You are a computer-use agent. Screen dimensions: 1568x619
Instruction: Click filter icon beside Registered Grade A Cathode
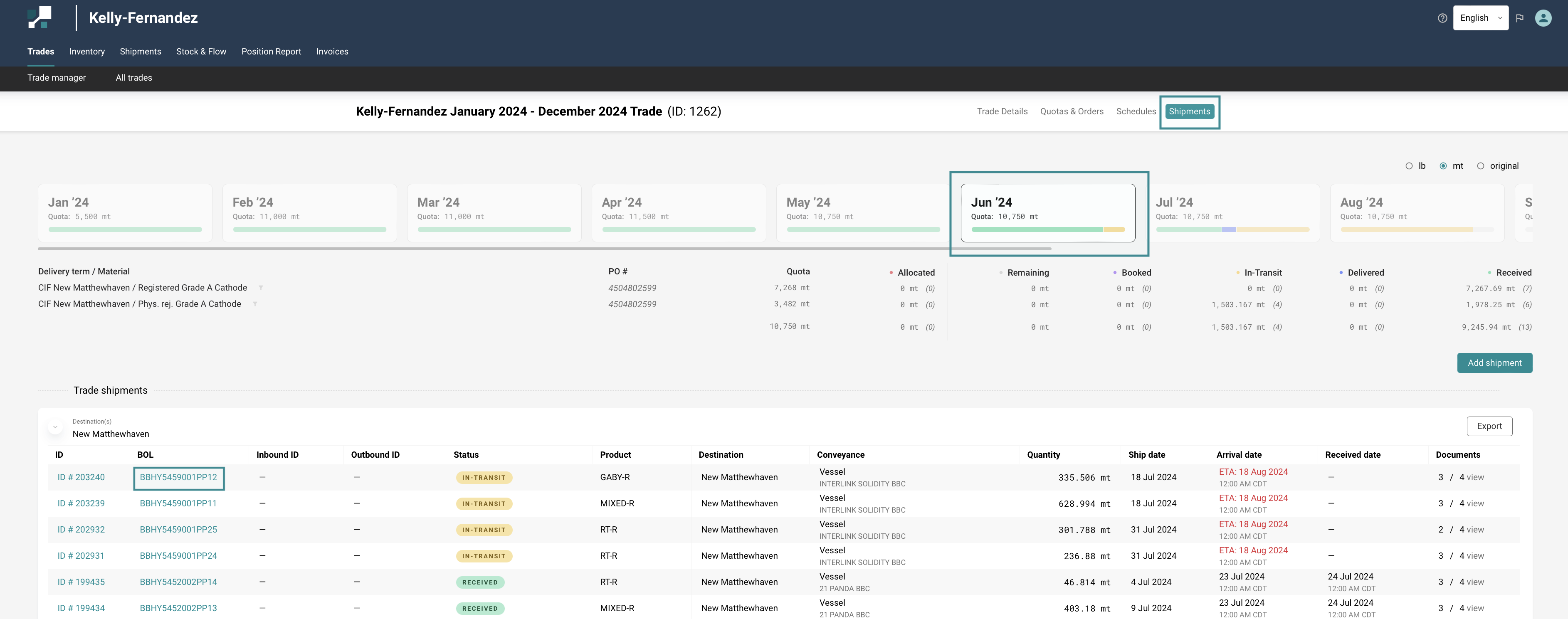pos(261,288)
